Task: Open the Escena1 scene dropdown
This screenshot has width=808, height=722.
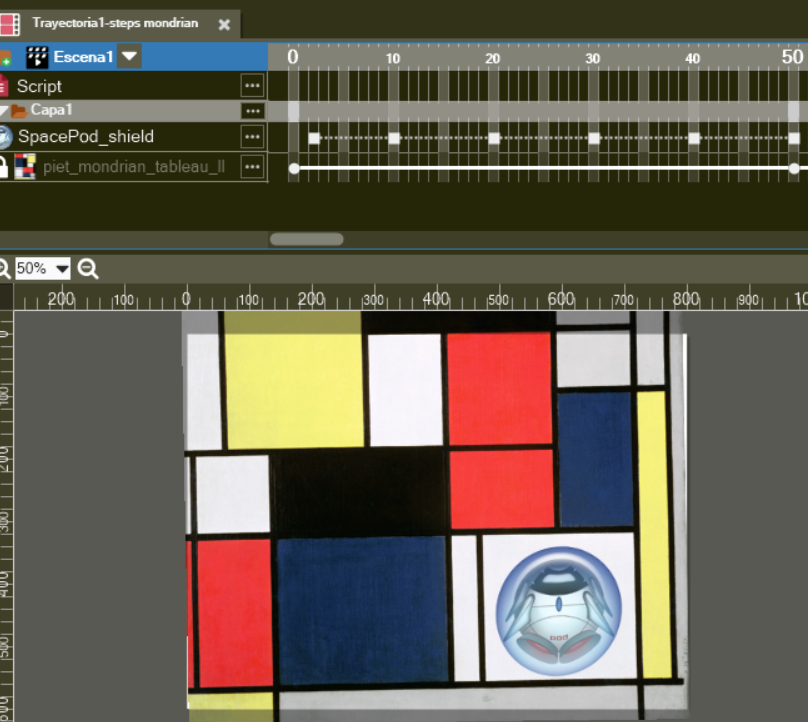Action: coord(129,57)
